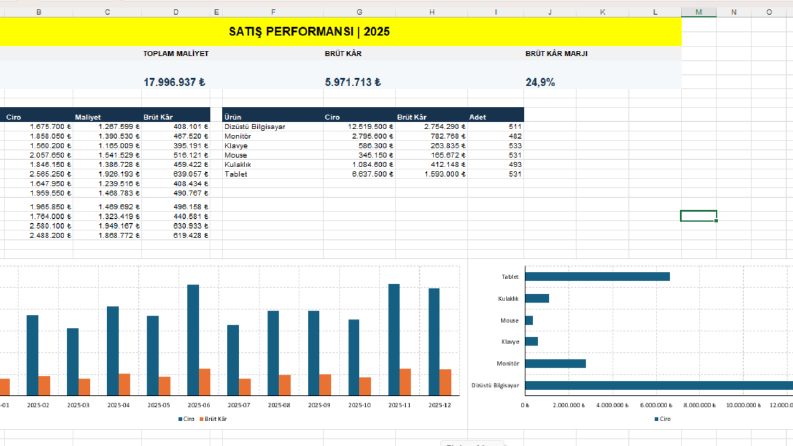This screenshot has width=793, height=446.
Task: Click the Tablet bar in product chart
Action: pos(597,277)
